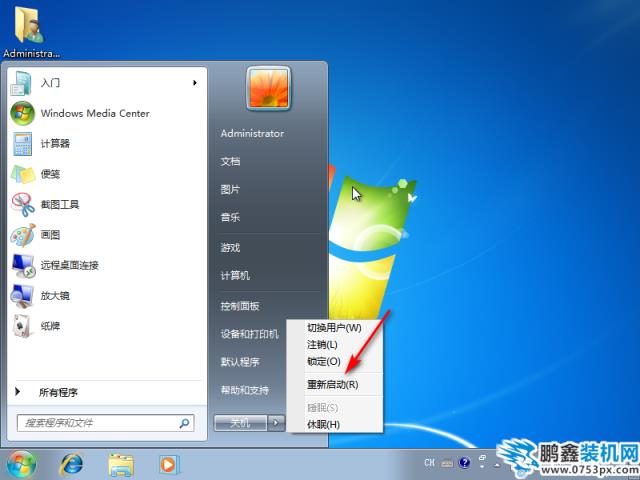Image resolution: width=640 pixels, height=480 pixels.
Task: Click the keyboard icon in language bar
Action: 447,463
